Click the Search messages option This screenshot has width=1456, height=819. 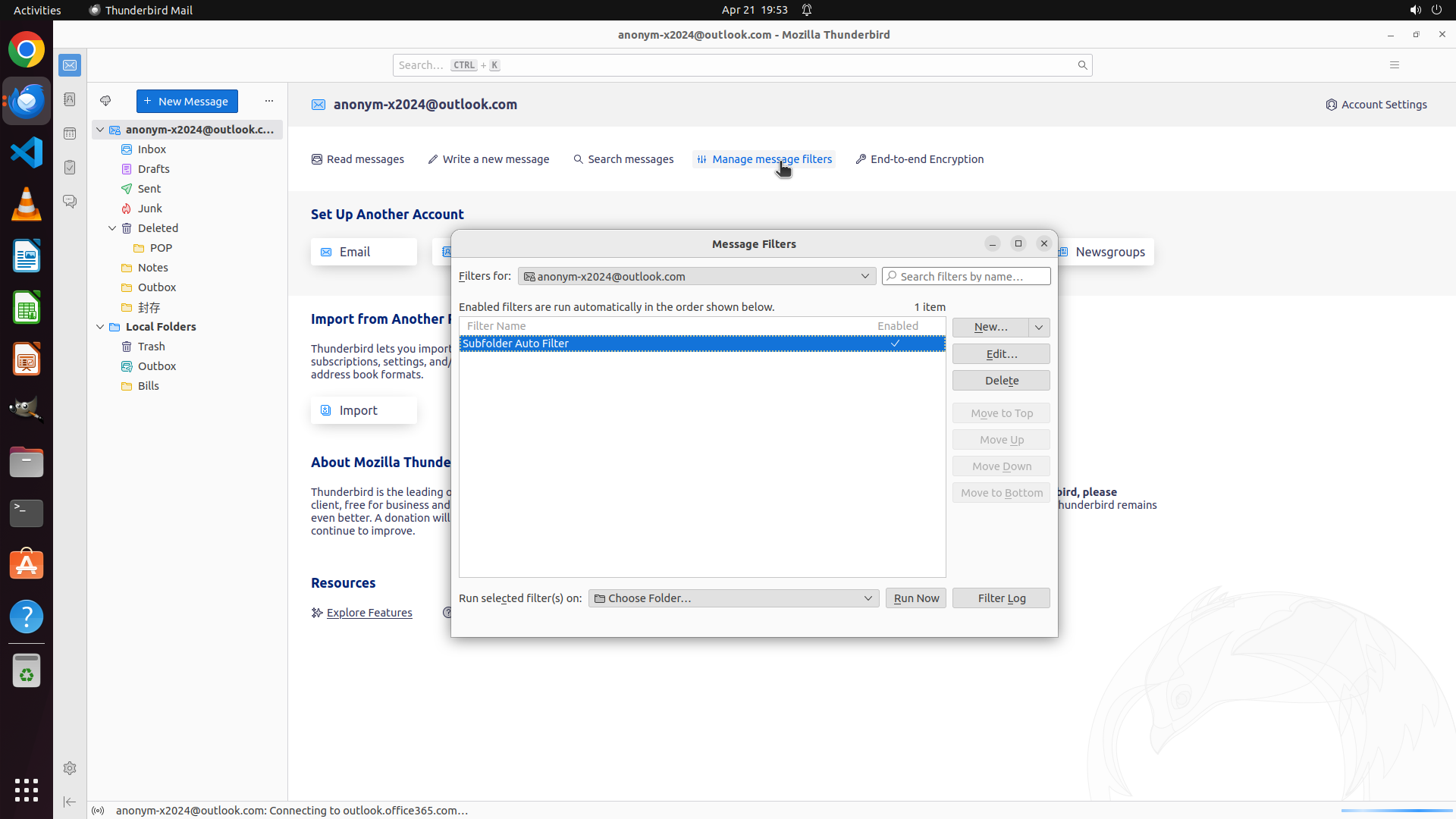(623, 159)
